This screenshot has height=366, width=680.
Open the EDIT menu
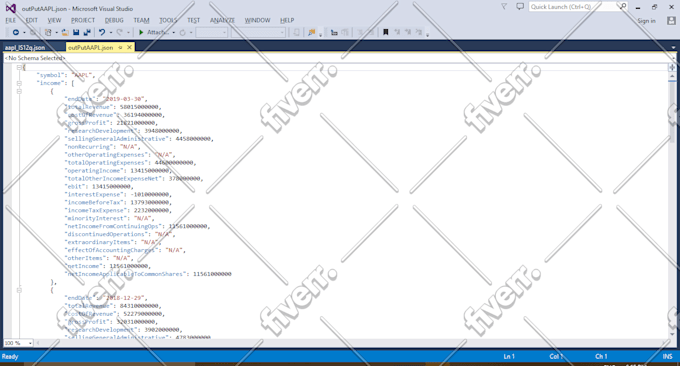click(32, 20)
